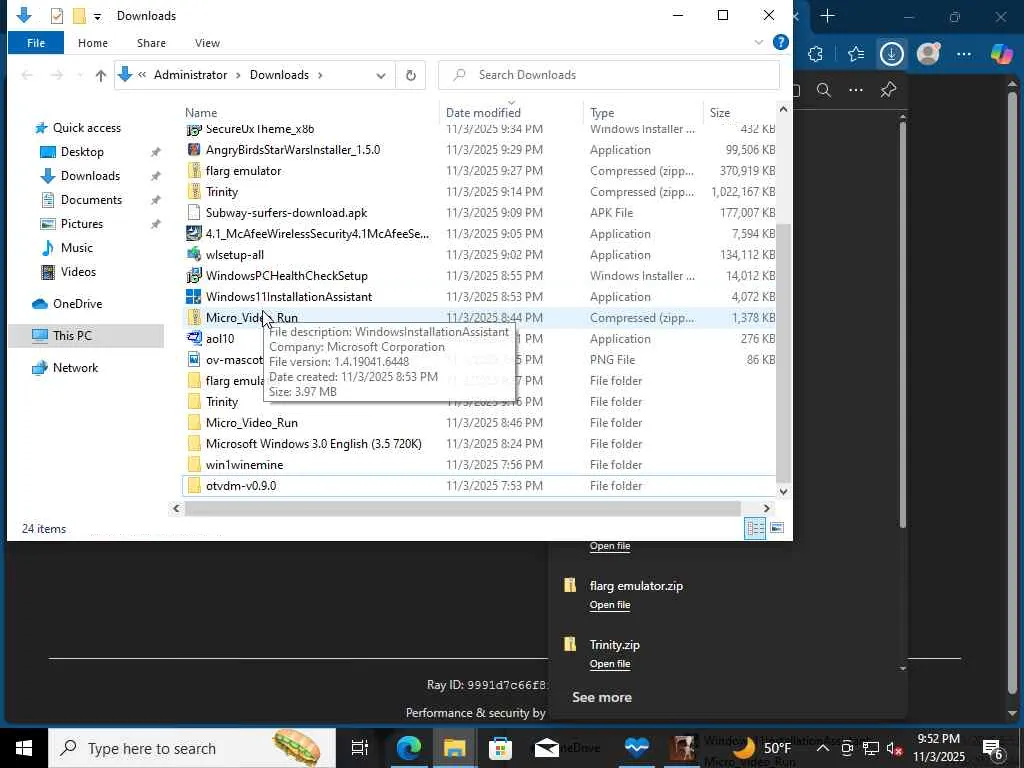Click the Search Downloads field
The width and height of the screenshot is (1024, 768).
pyautogui.click(x=609, y=75)
